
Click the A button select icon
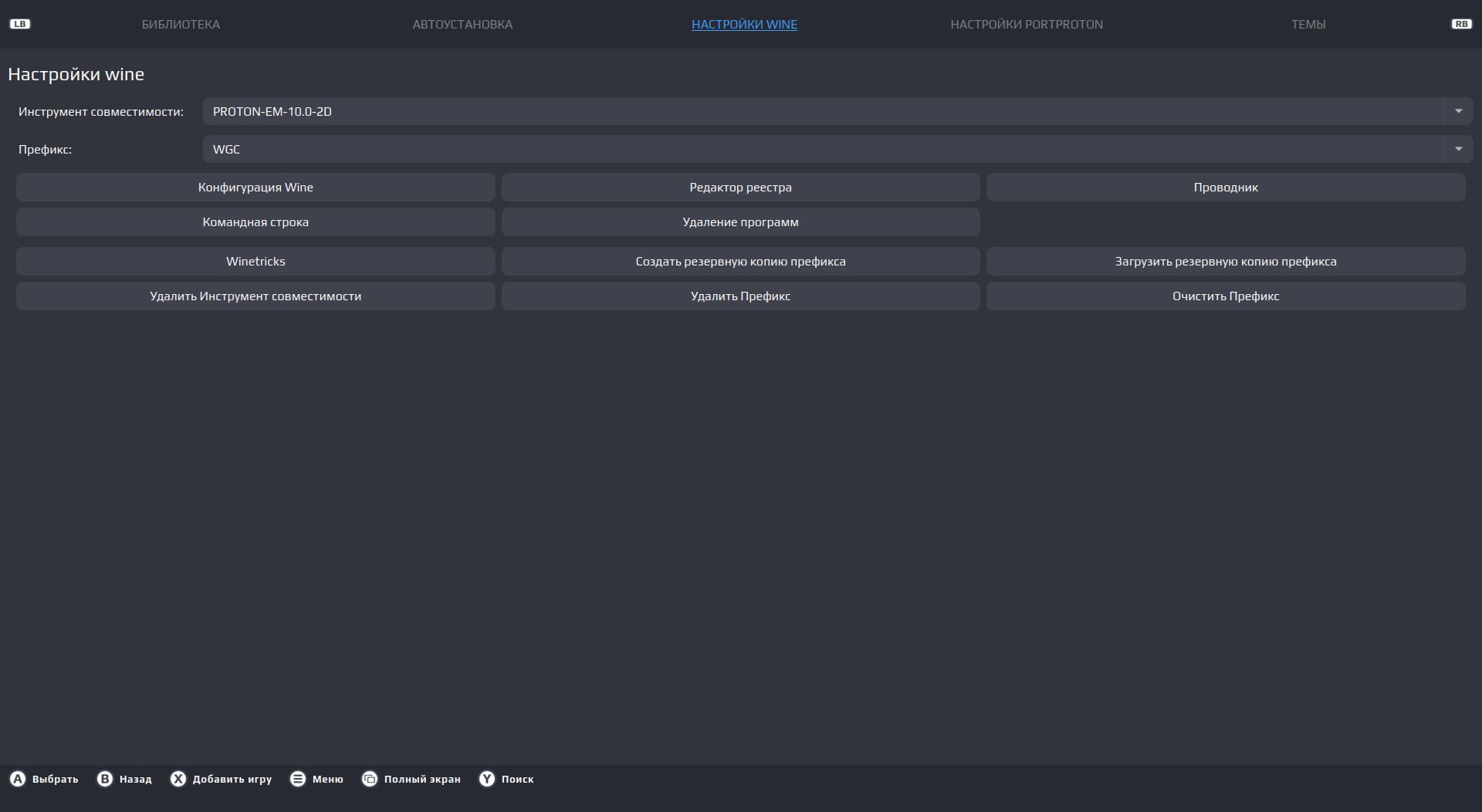pyautogui.click(x=18, y=779)
